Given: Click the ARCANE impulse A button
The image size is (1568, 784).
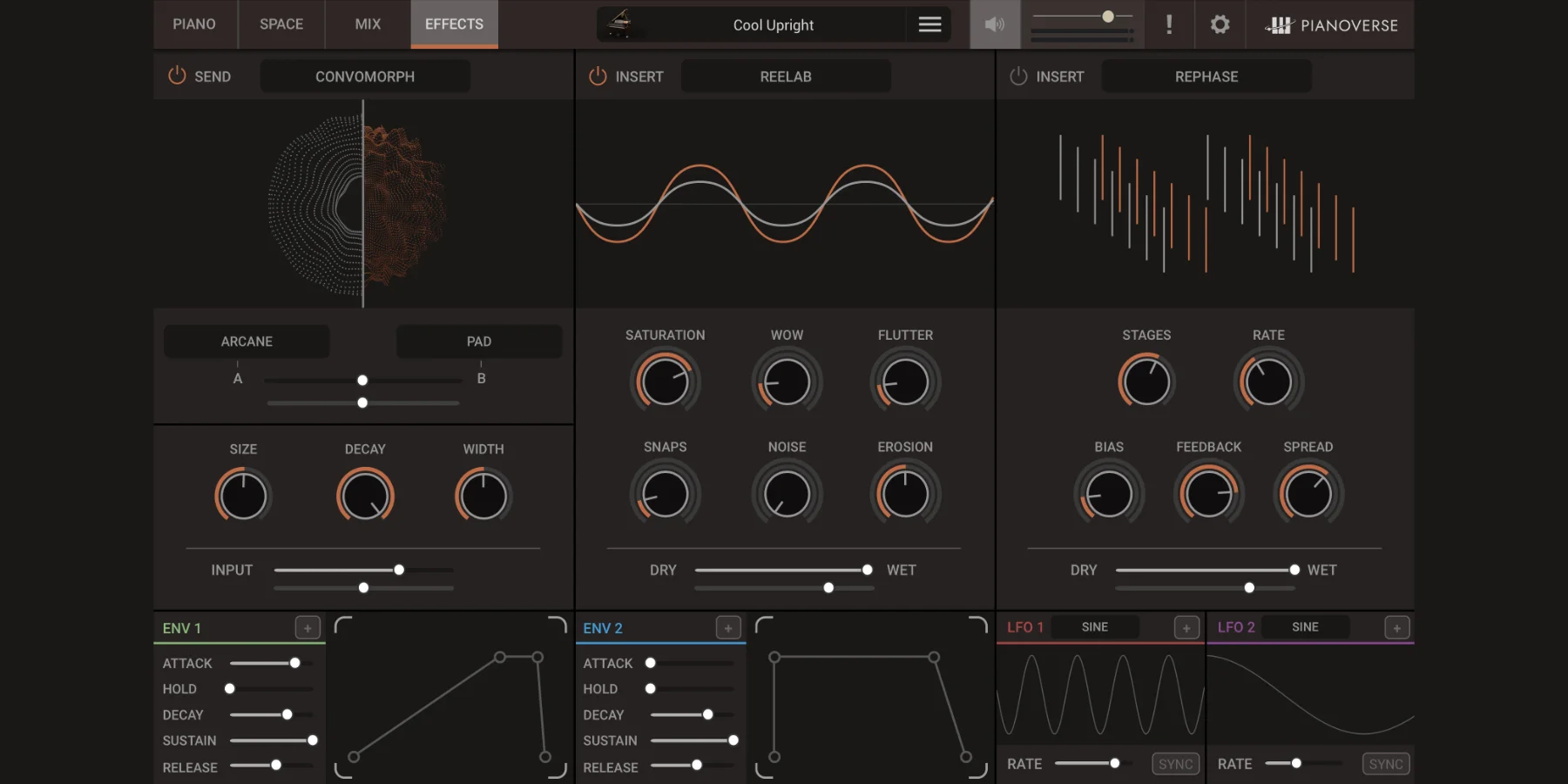Looking at the screenshot, I should pyautogui.click(x=247, y=341).
